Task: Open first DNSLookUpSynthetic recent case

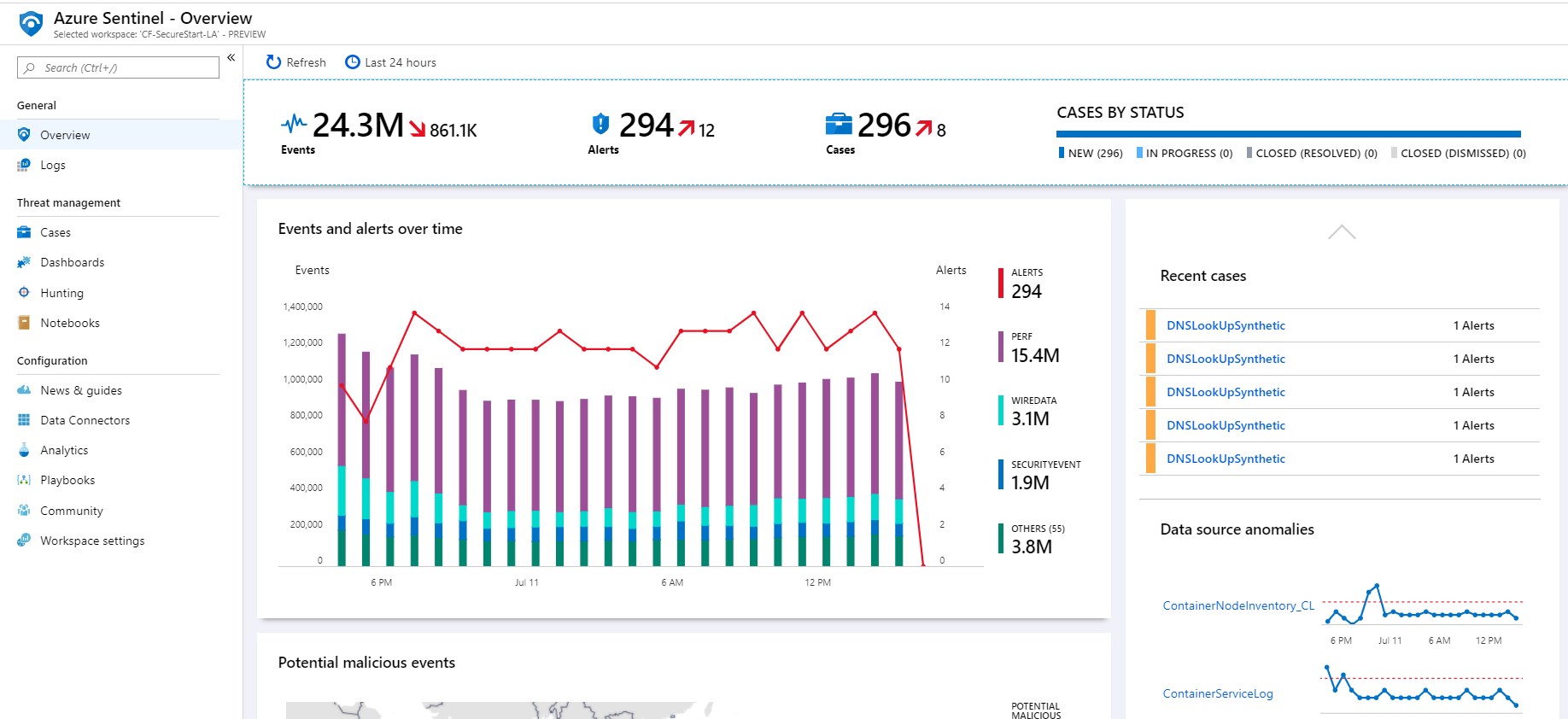Action: coord(1226,325)
